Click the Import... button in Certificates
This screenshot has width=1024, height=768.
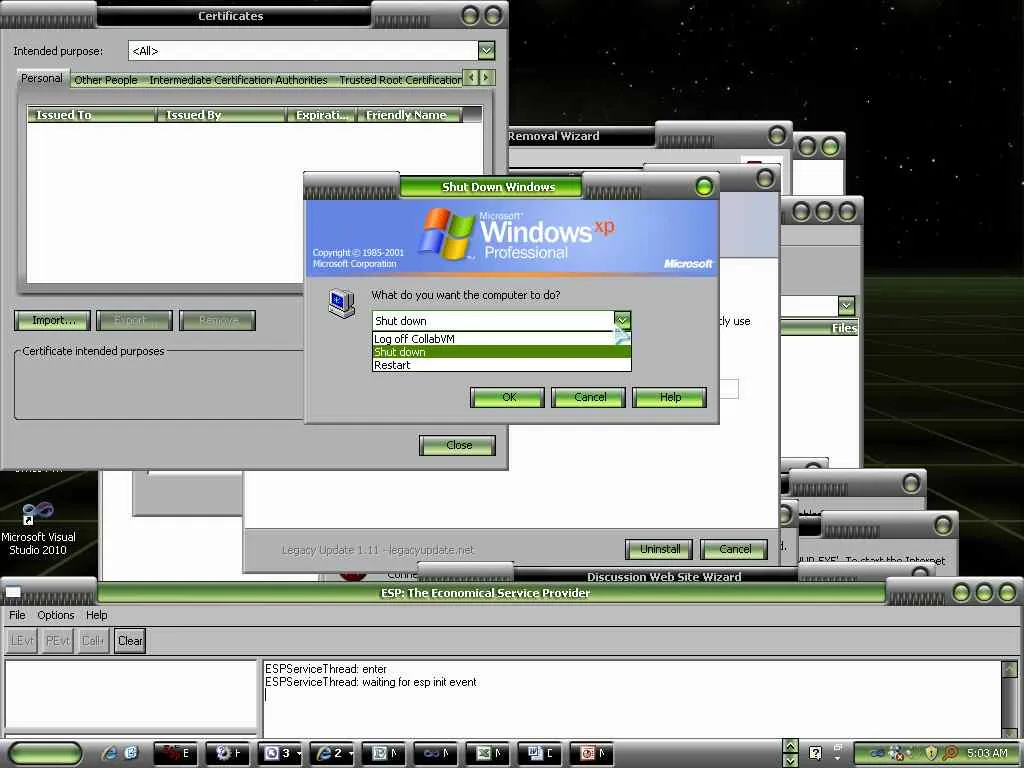[53, 320]
